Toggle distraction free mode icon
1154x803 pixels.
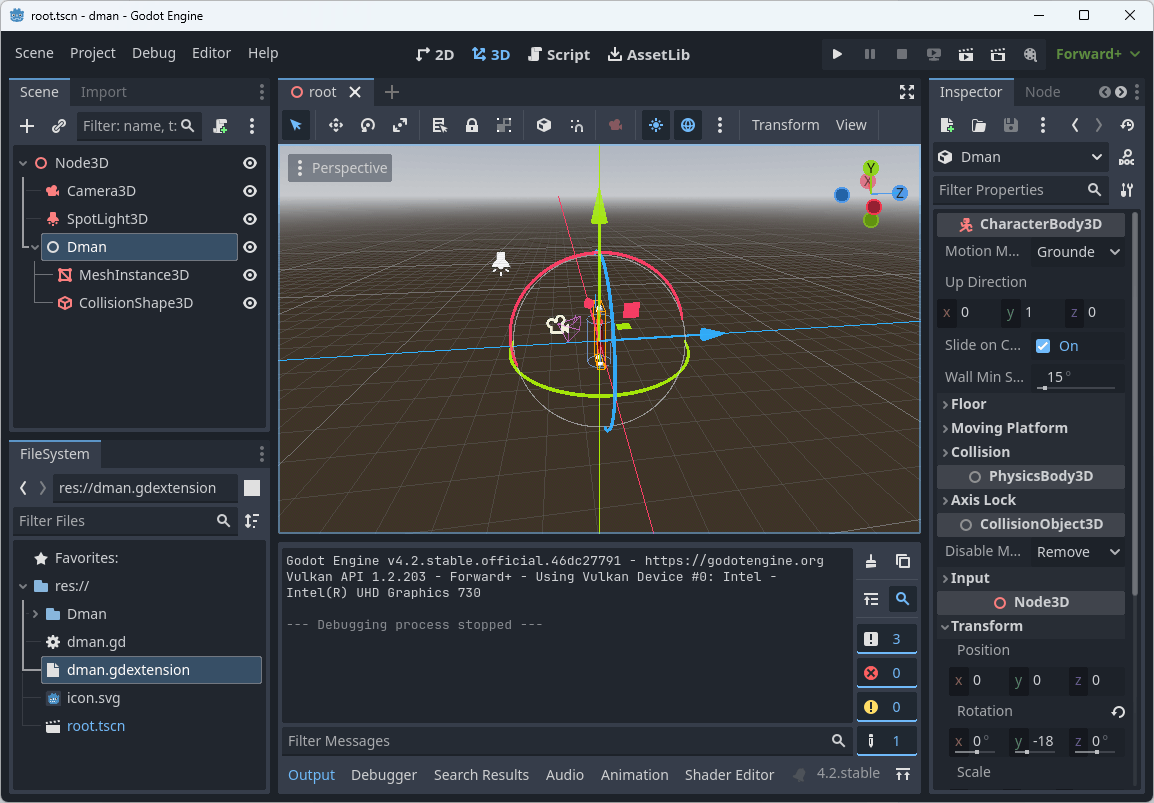click(x=907, y=92)
